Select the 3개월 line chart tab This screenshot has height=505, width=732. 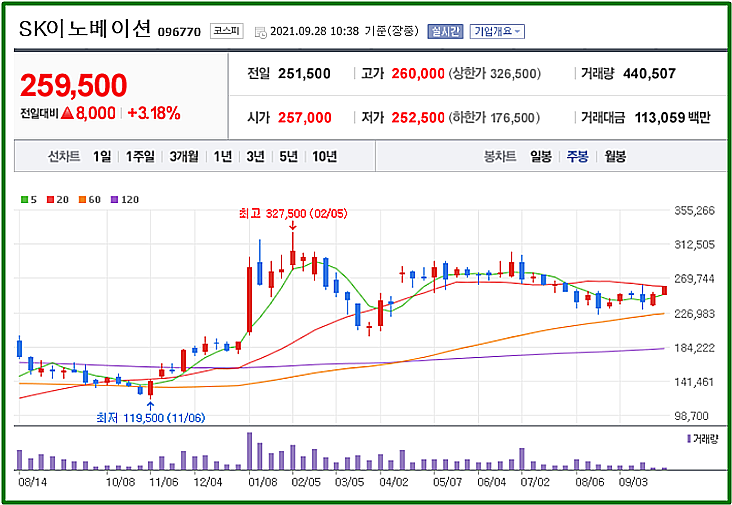coord(183,156)
